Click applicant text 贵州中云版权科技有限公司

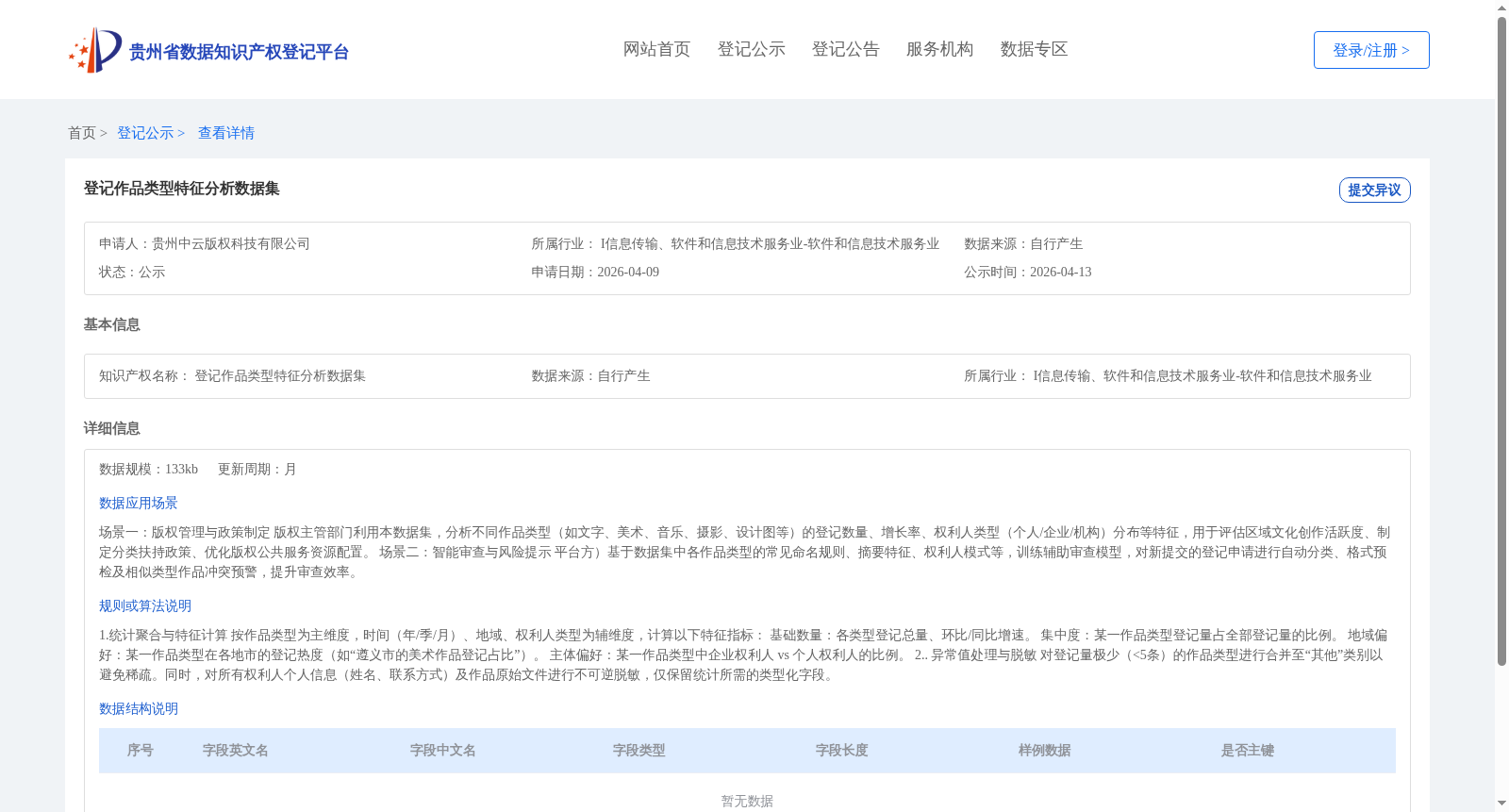[x=231, y=243]
